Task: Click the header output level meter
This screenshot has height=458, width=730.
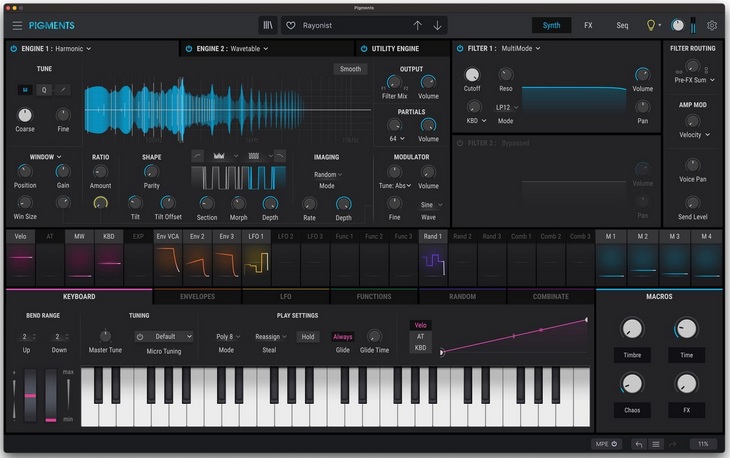Action: 693,26
